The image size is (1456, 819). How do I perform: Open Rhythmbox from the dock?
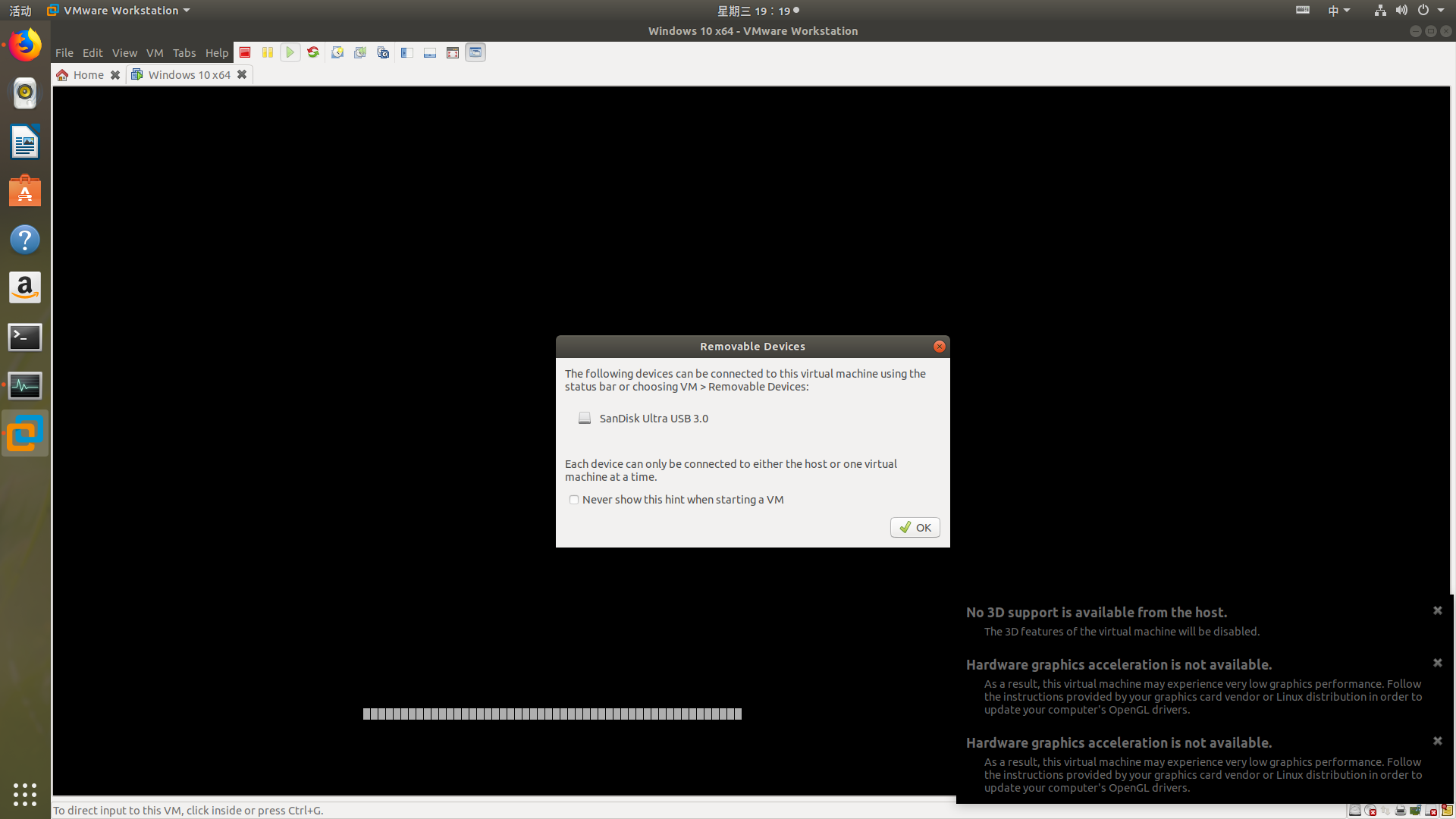25,94
